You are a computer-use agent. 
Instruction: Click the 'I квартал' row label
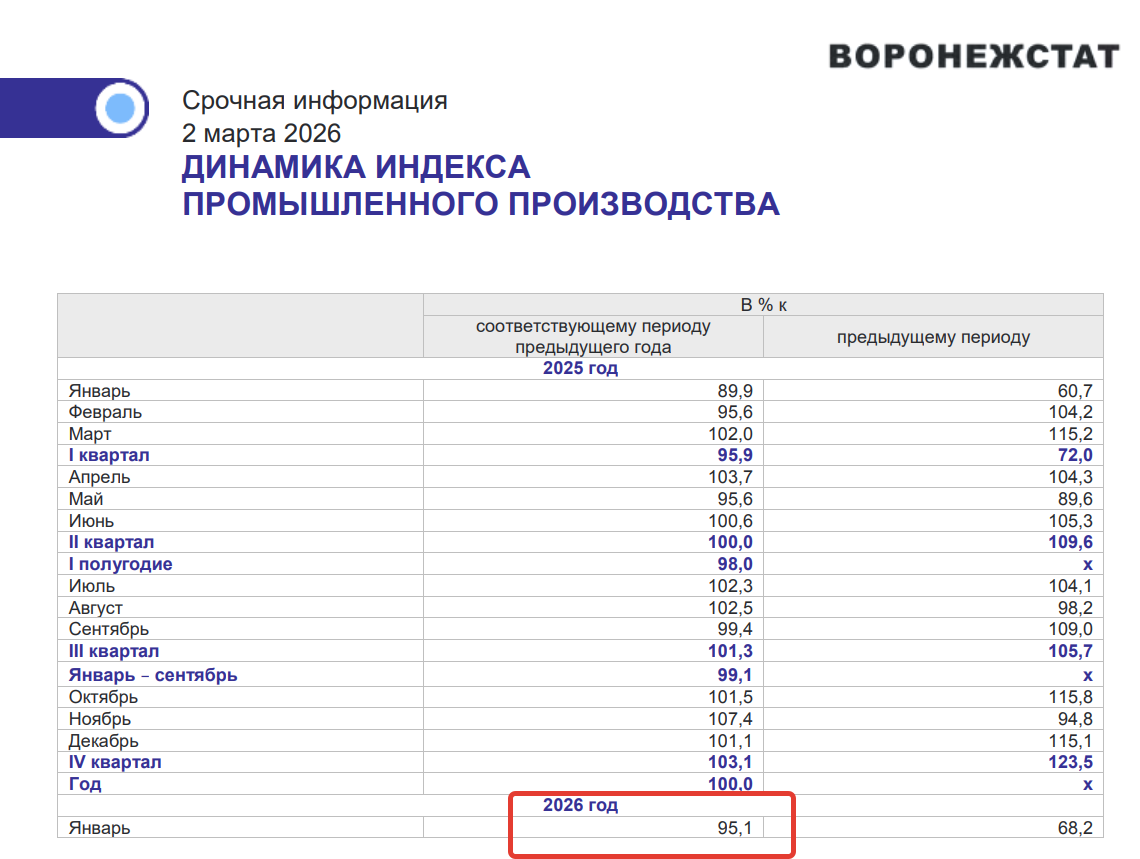[x=109, y=455]
